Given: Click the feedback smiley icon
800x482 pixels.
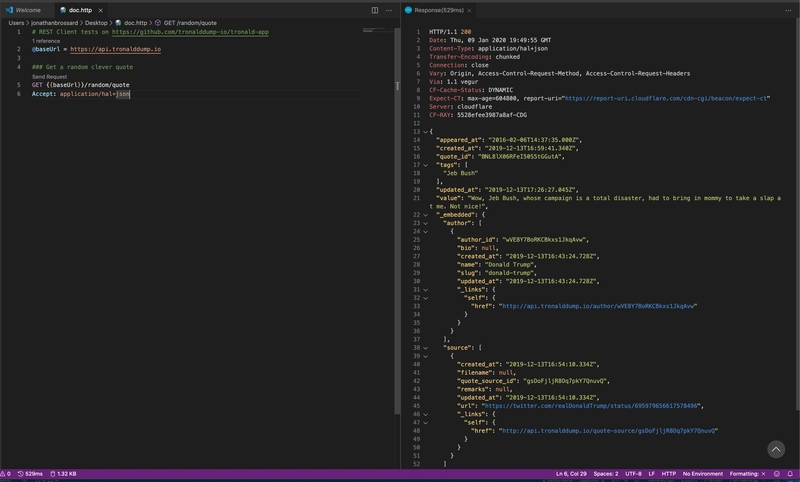Looking at the screenshot, I should [x=777, y=474].
